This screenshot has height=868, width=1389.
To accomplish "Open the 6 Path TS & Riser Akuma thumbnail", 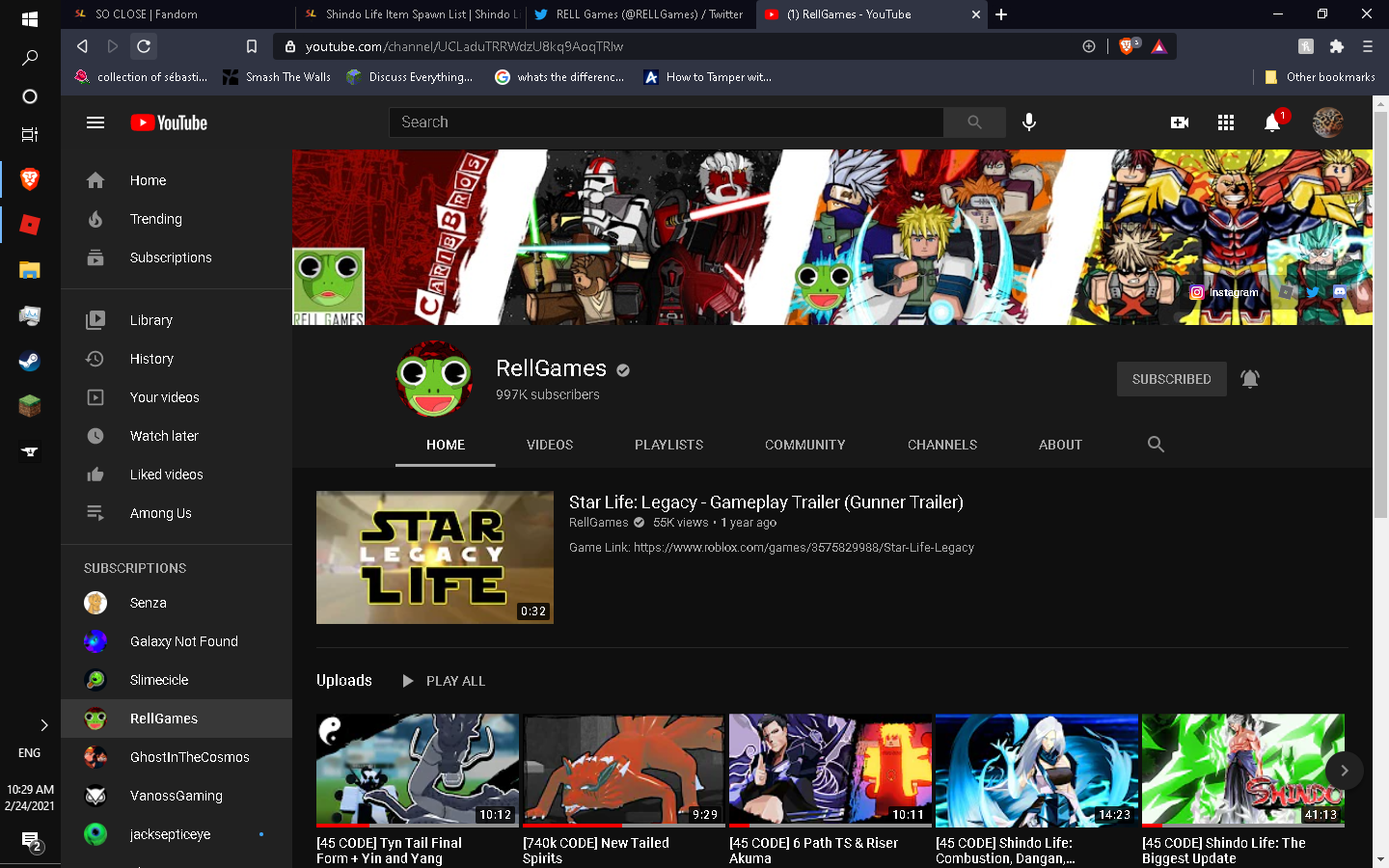I will click(x=831, y=771).
